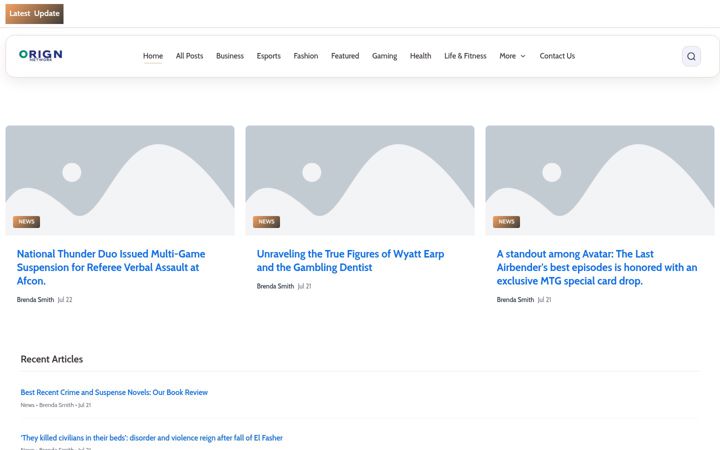Click the News • Brenda Smith • Jul 21 line under the crime novels review
Screen dimensions: 720x450
pyautogui.click(x=56, y=405)
